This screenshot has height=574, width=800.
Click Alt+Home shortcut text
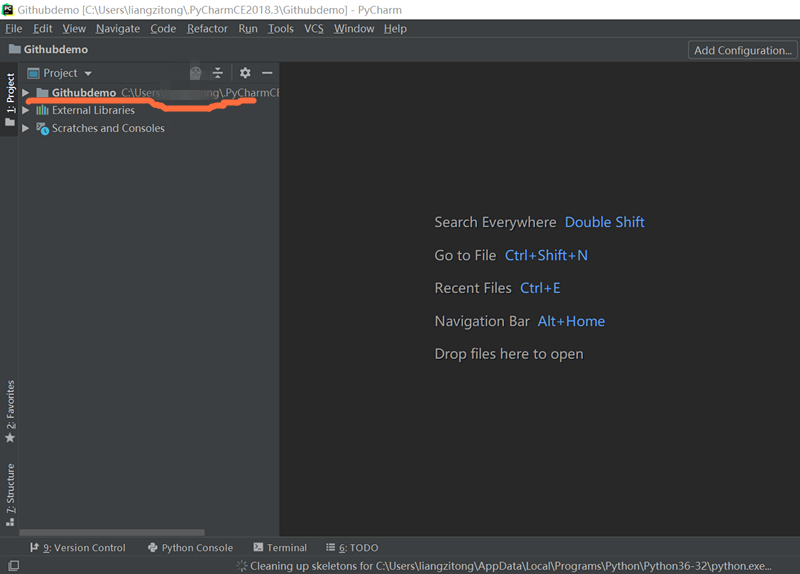[571, 321]
